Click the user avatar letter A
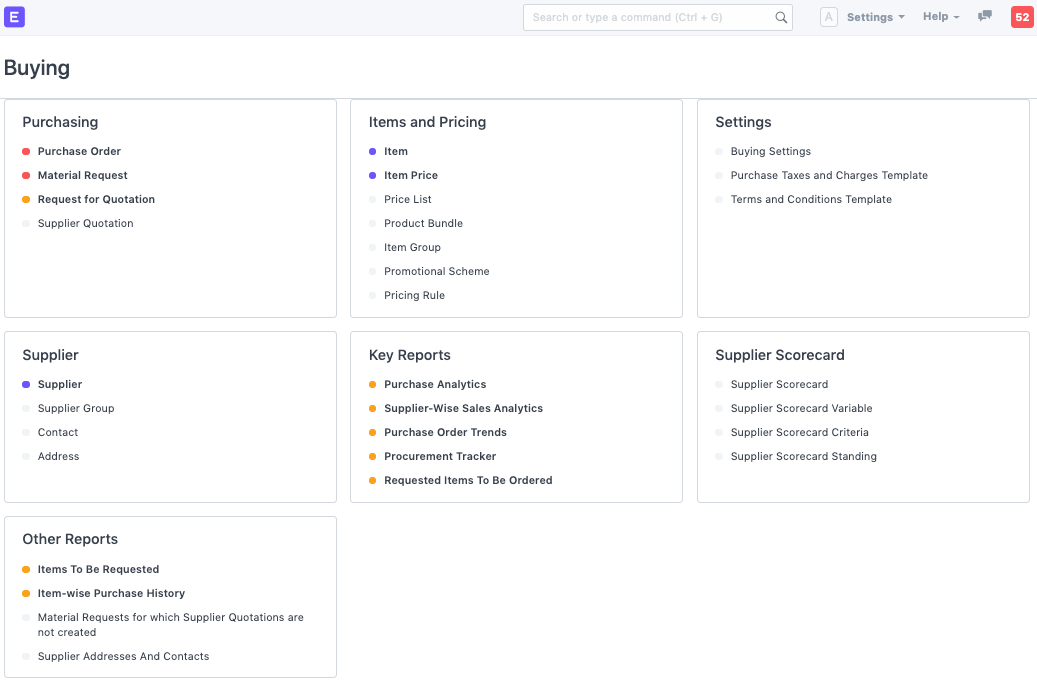 coord(828,17)
